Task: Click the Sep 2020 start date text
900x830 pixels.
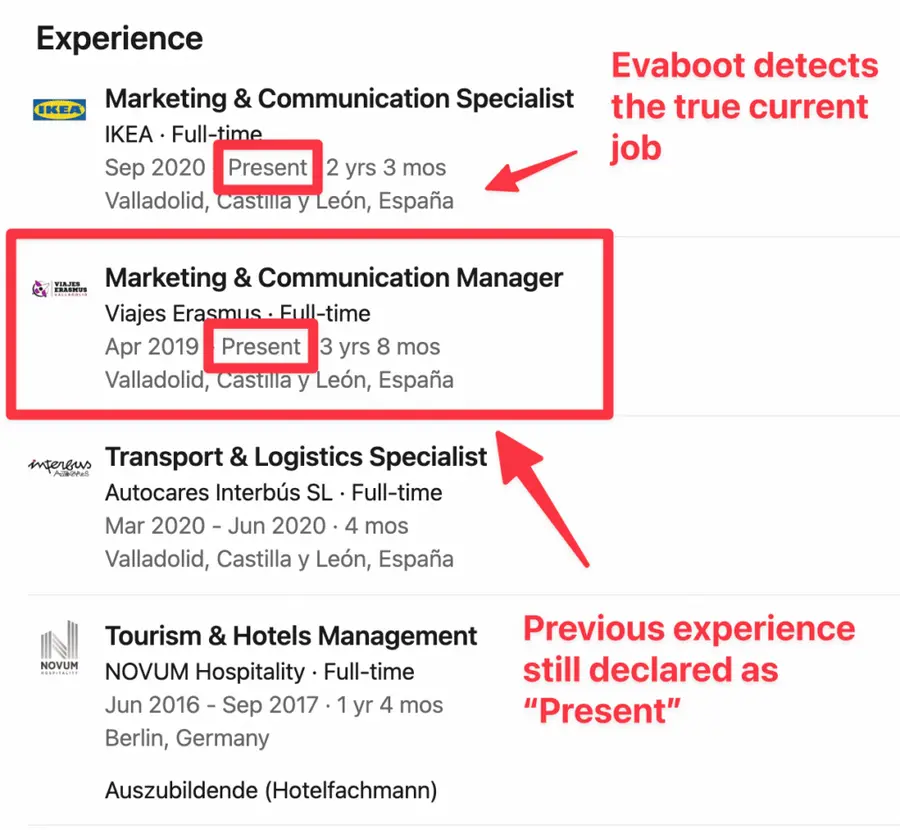Action: point(155,168)
